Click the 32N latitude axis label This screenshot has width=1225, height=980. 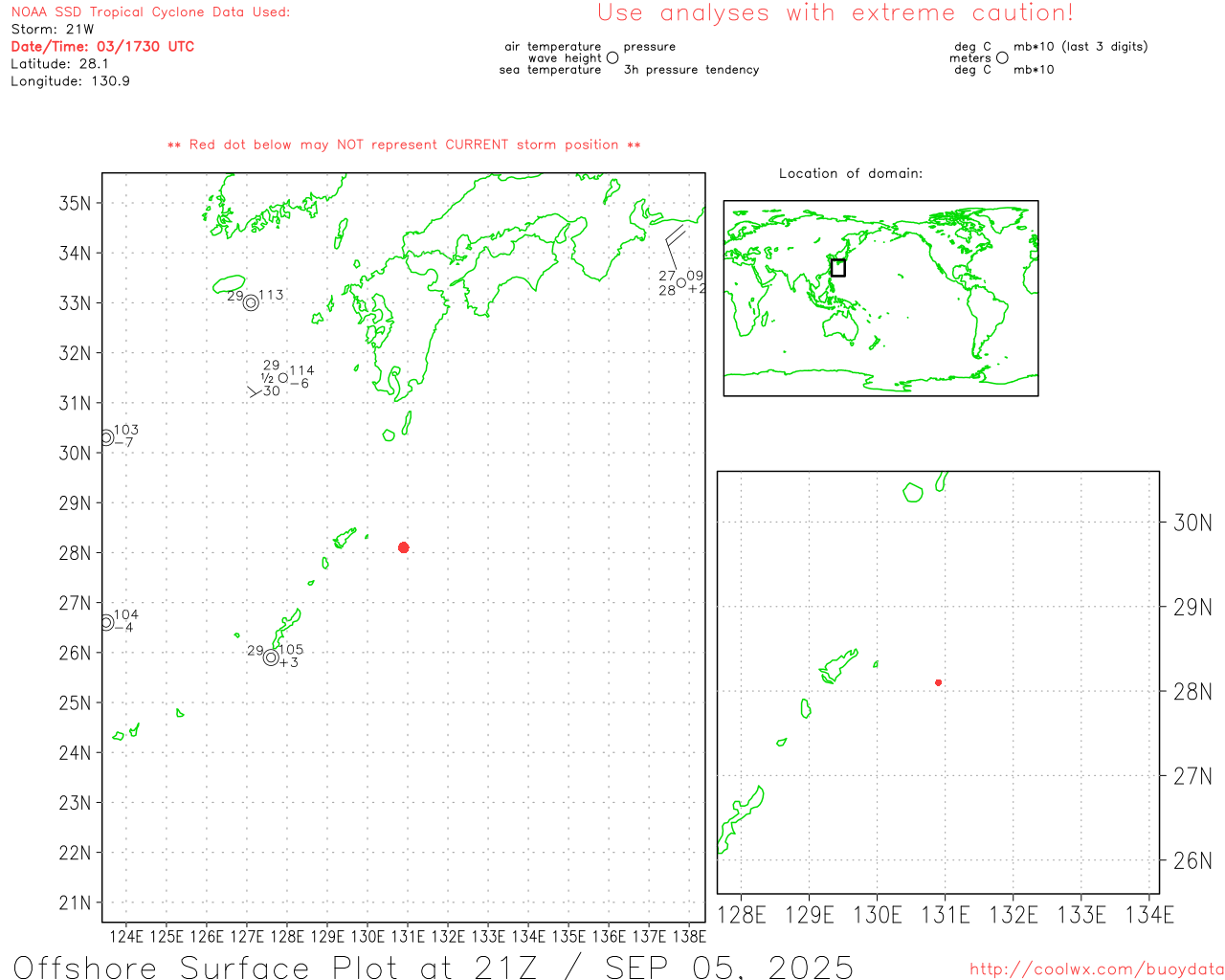[x=76, y=353]
